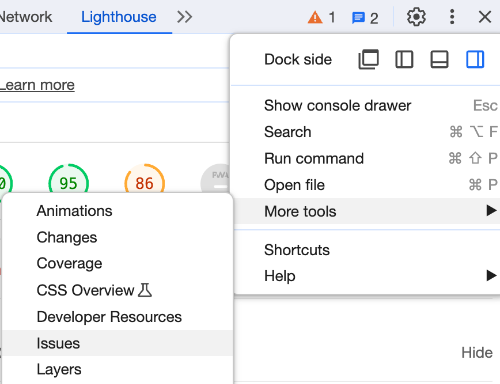Choose Open file menu item

(365, 185)
